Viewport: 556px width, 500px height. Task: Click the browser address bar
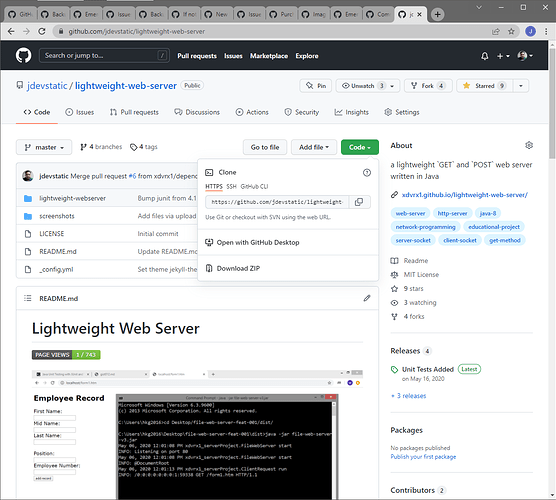(x=273, y=32)
